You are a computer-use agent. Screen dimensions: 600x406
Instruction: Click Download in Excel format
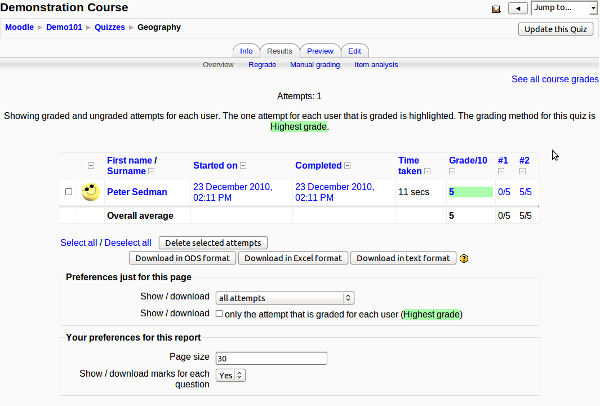(292, 258)
